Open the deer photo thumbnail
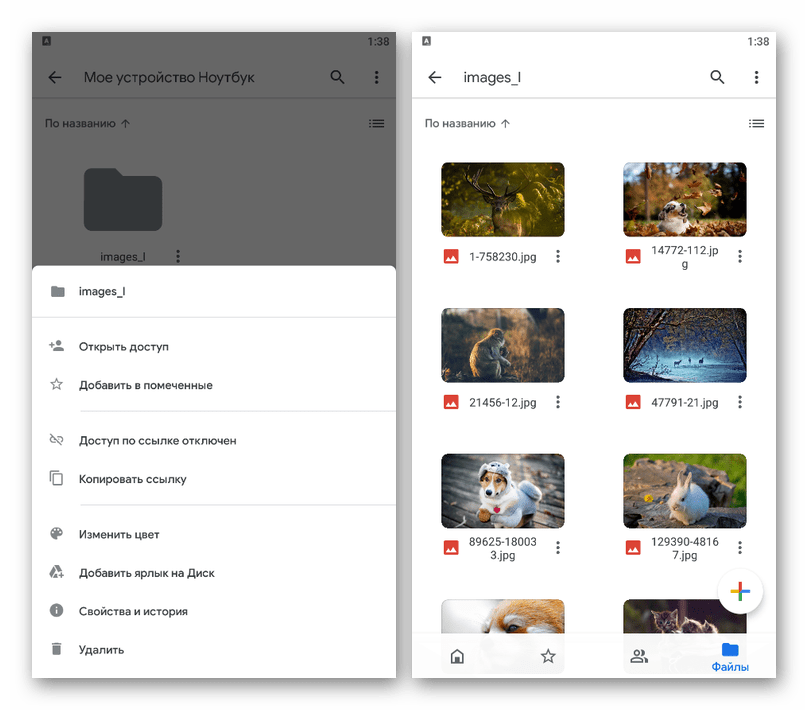This screenshot has height=710, width=808. 503,200
